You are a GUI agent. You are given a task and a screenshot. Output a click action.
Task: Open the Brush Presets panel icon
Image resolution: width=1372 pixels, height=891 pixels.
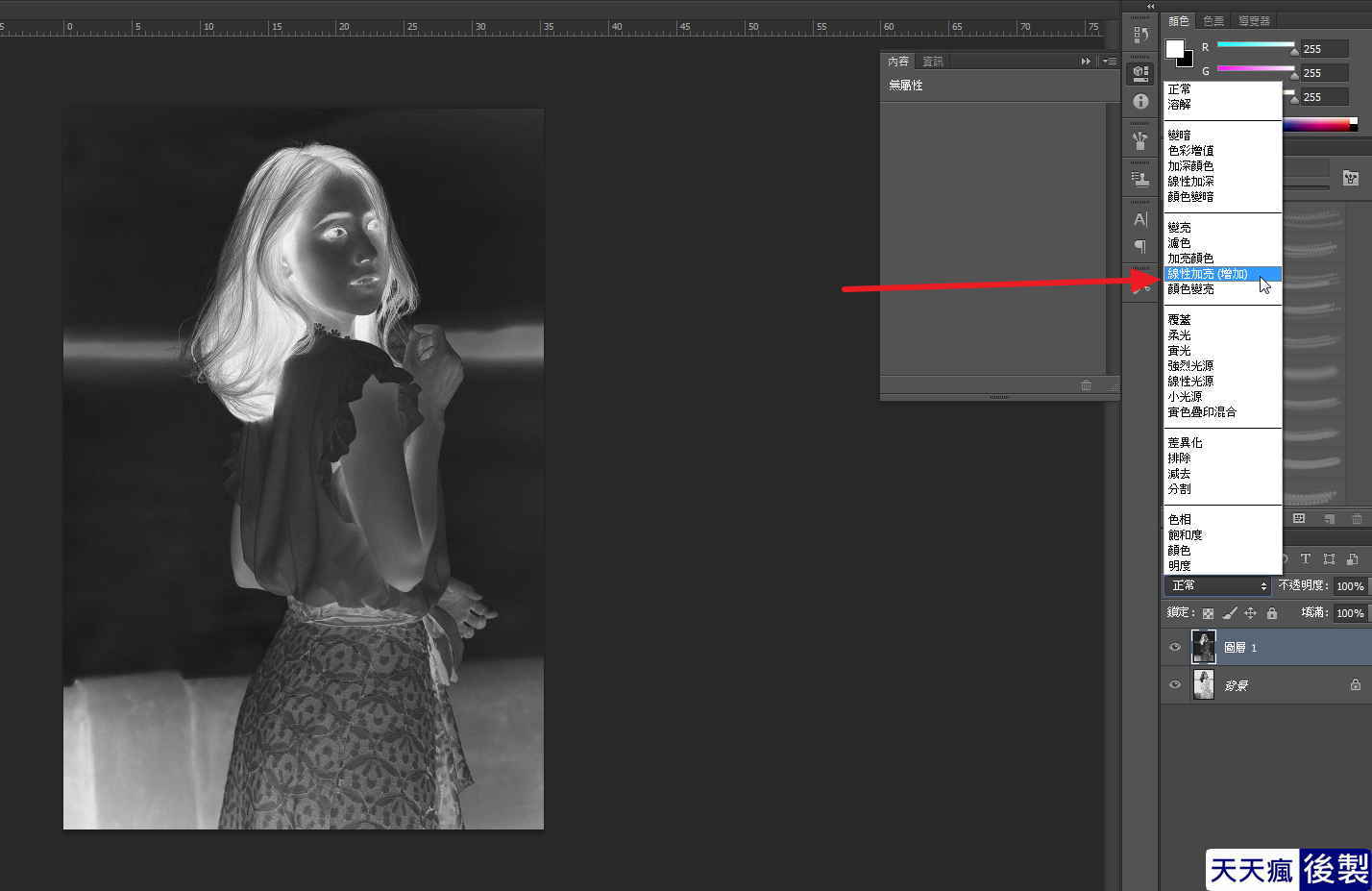coord(1140,141)
